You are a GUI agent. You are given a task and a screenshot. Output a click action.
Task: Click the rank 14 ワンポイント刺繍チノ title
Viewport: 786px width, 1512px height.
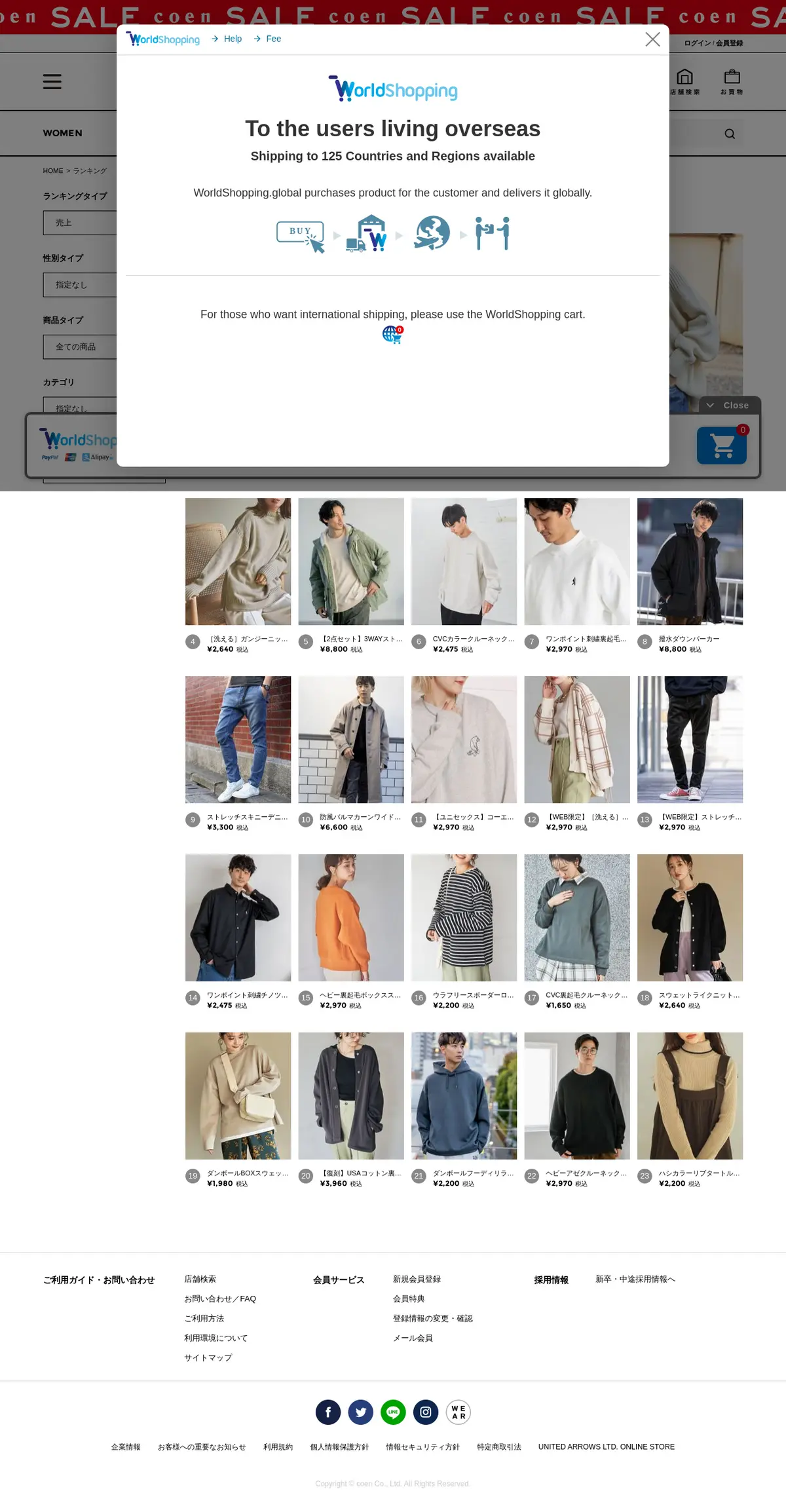pos(248,995)
